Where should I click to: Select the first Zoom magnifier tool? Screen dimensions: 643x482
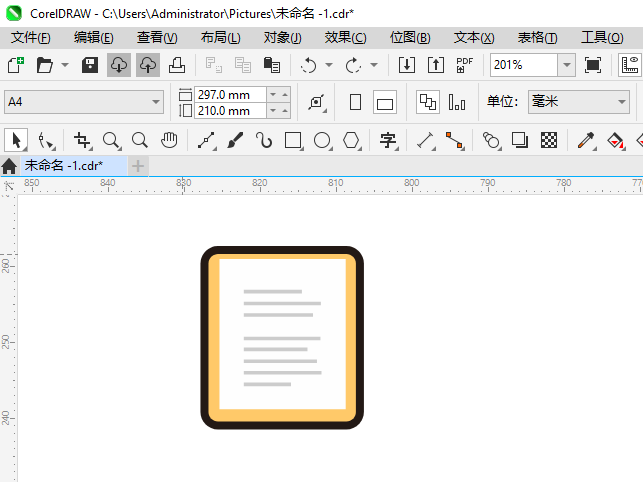tap(112, 140)
